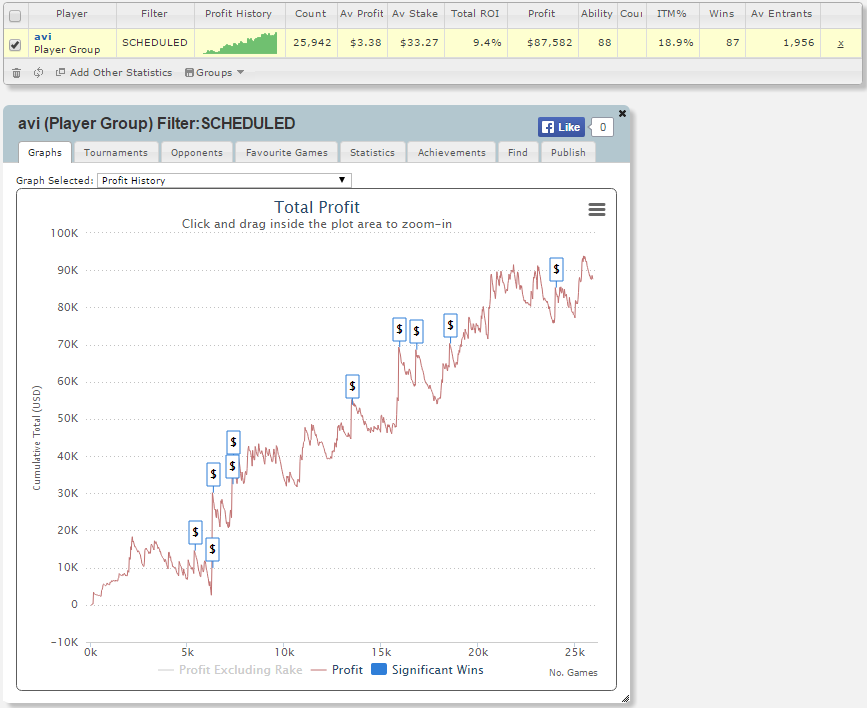Select the Find tab
The height and width of the screenshot is (708, 867).
click(518, 153)
